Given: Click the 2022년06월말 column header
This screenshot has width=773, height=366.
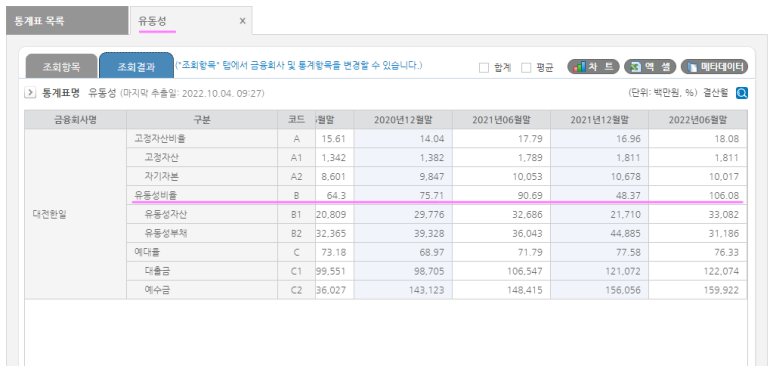Looking at the screenshot, I should pos(698,120).
